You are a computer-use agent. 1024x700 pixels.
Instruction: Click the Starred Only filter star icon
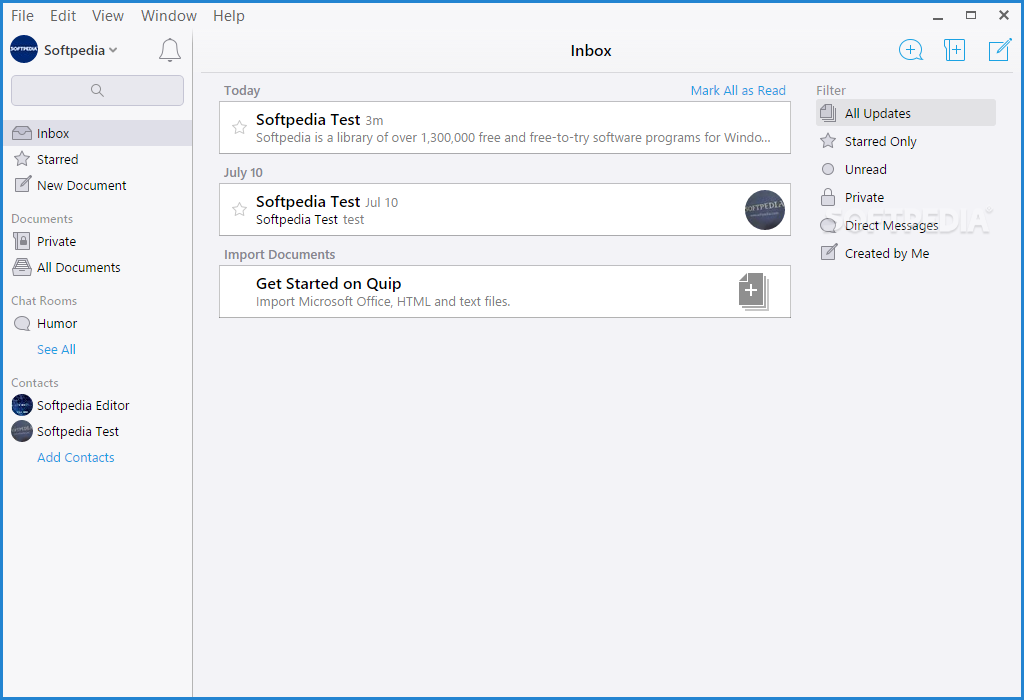(828, 141)
